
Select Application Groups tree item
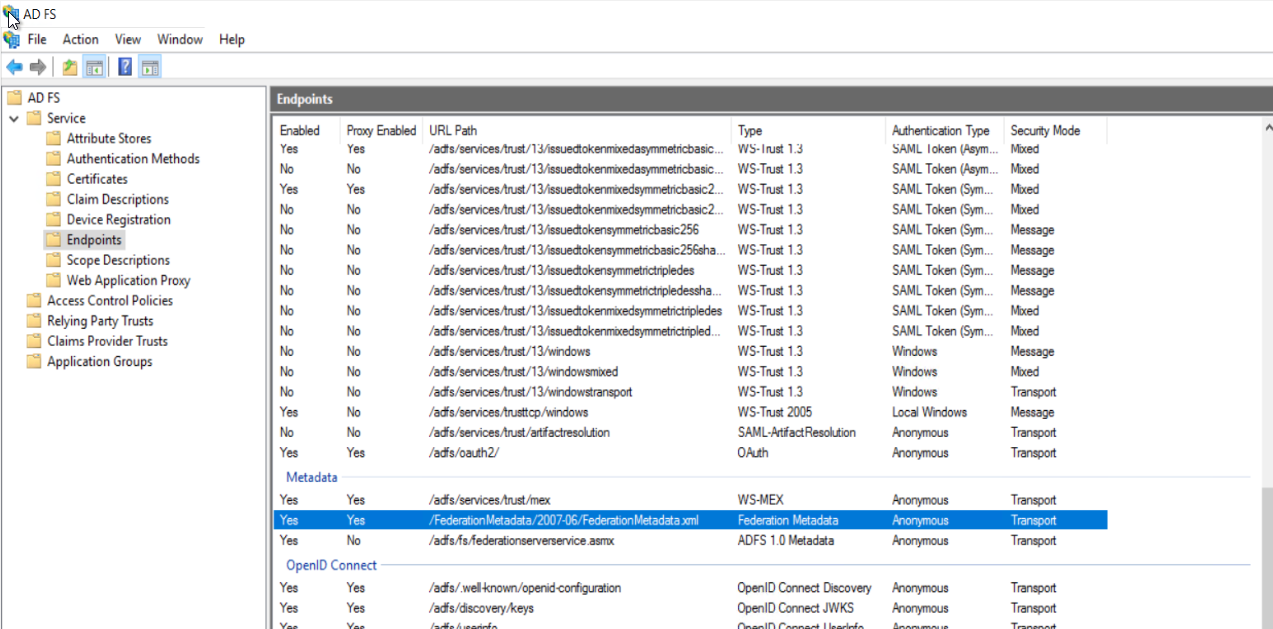(x=100, y=361)
